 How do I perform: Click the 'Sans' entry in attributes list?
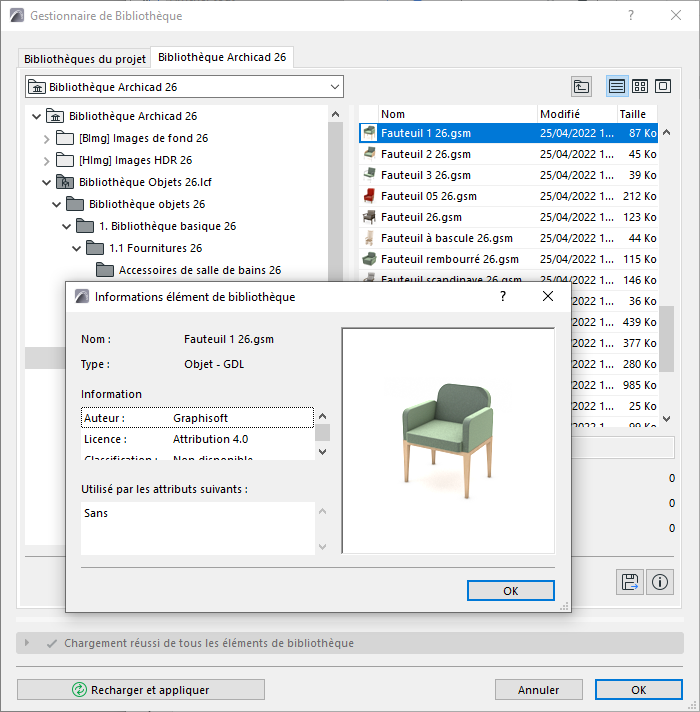tap(96, 513)
